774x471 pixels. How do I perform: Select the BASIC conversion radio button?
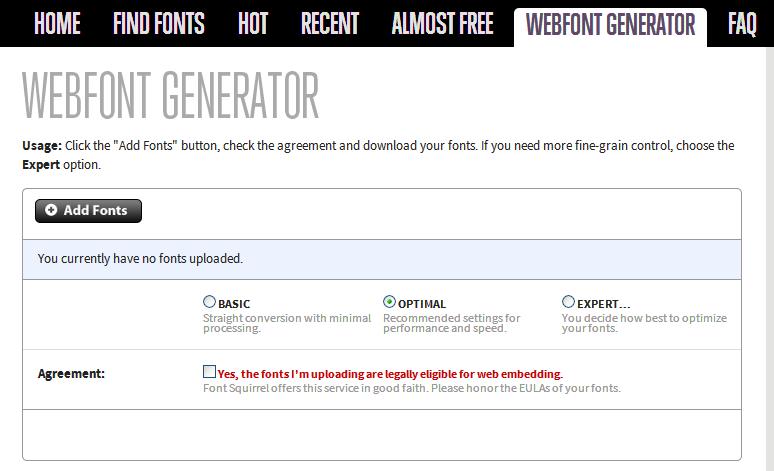pyautogui.click(x=209, y=301)
